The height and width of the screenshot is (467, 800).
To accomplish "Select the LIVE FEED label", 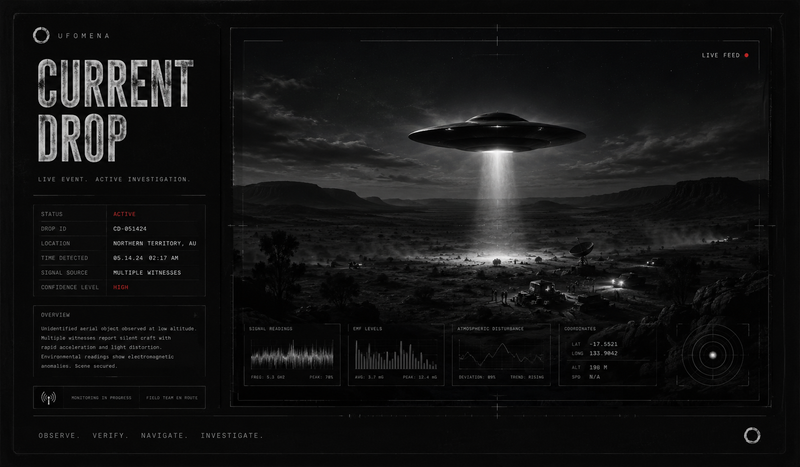I will coord(720,55).
